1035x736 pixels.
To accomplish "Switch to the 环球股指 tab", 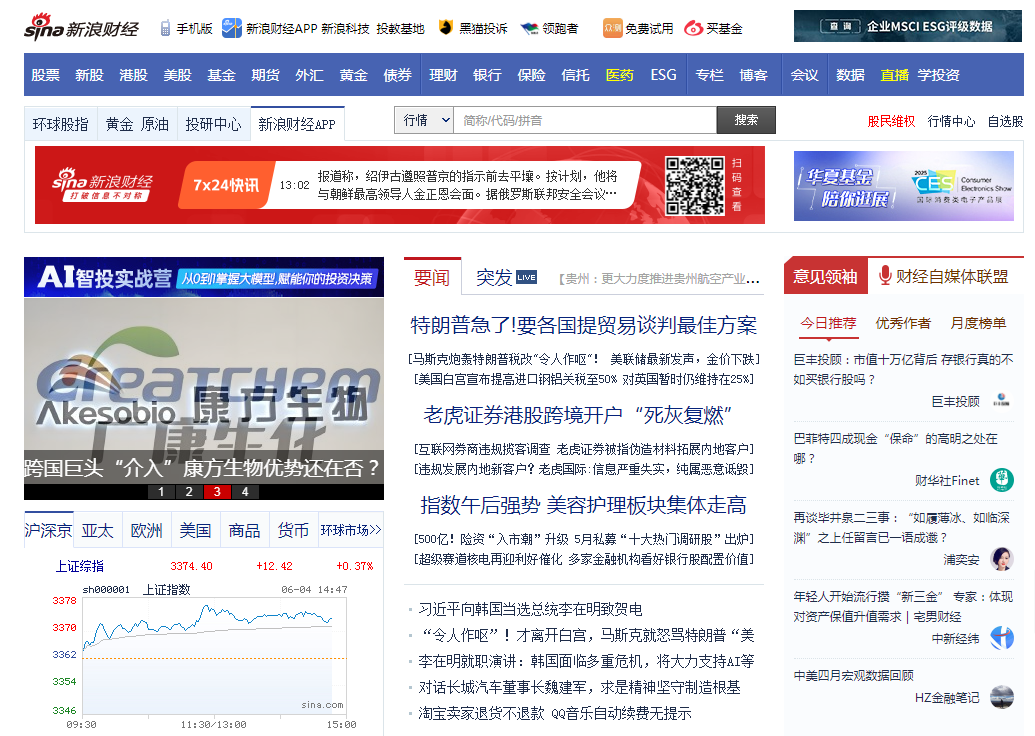I will [x=61, y=124].
